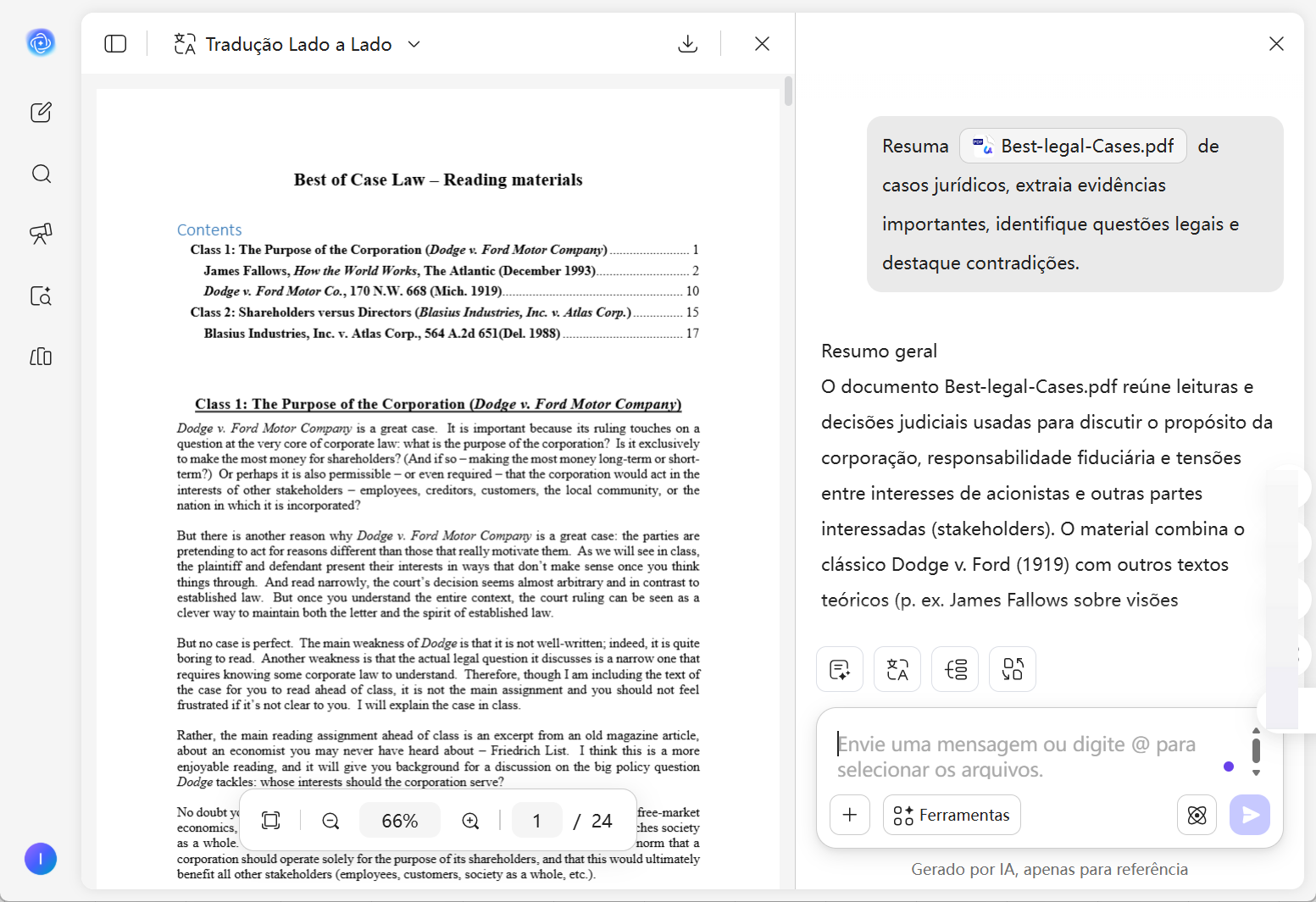Click the 'Blasius Industries, Inc. v. Atlas Corp., 564' entry
This screenshot has width=1316, height=902.
[451, 334]
